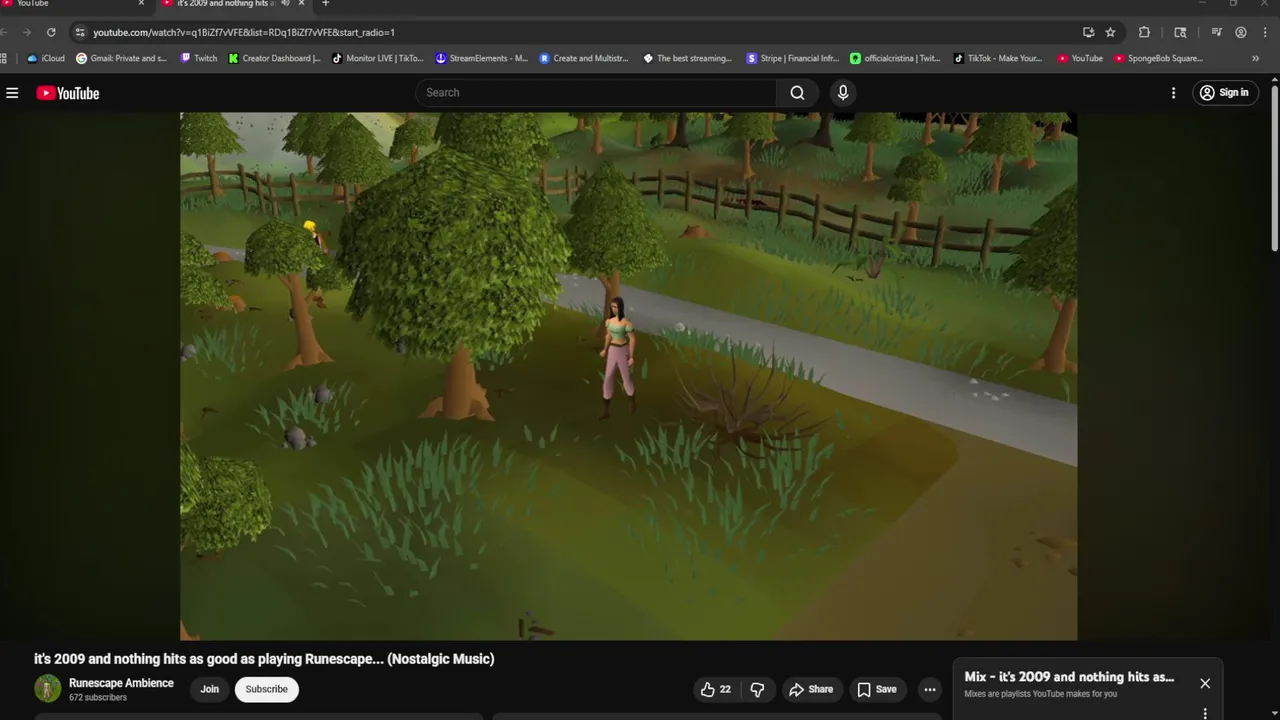
Task: Open Create and Multistream bookmark
Action: (x=584, y=58)
